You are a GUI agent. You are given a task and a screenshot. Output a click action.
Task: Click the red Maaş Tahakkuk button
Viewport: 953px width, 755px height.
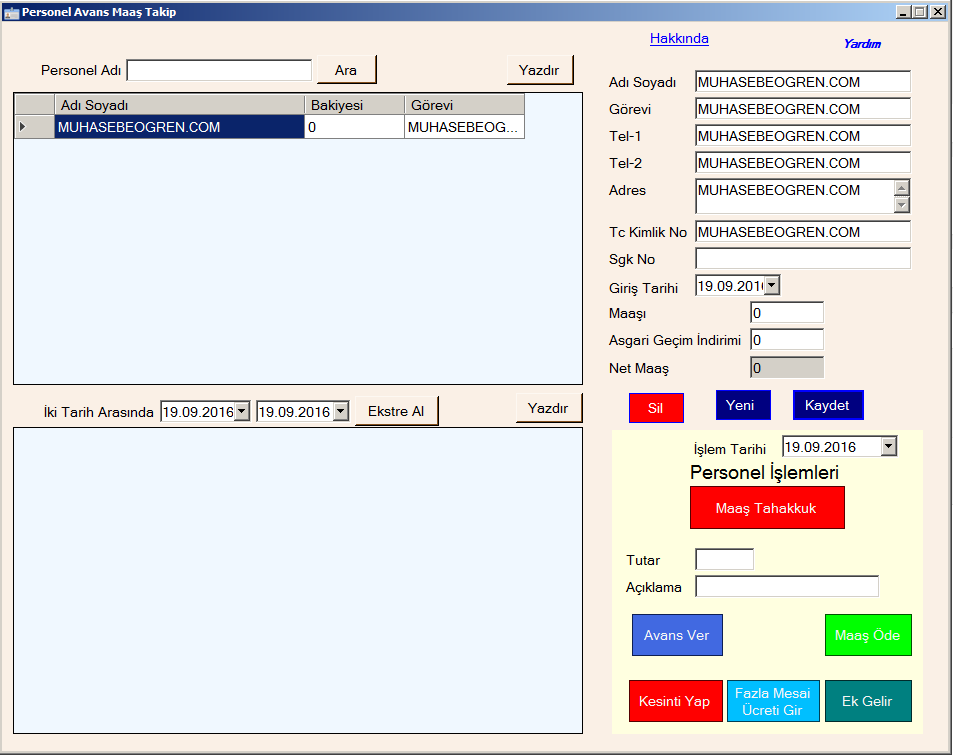pos(767,508)
